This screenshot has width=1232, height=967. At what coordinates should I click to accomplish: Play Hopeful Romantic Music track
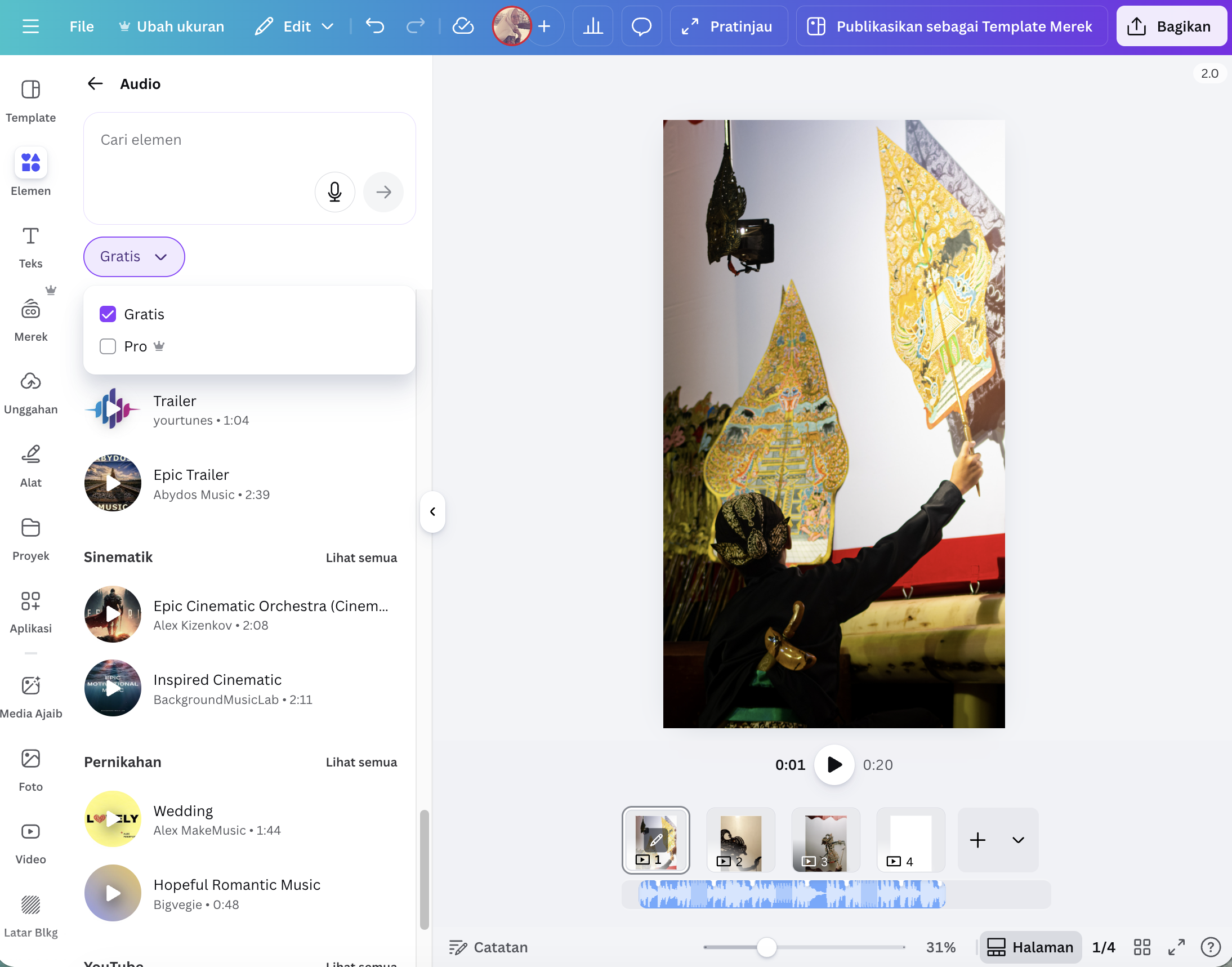click(x=113, y=893)
